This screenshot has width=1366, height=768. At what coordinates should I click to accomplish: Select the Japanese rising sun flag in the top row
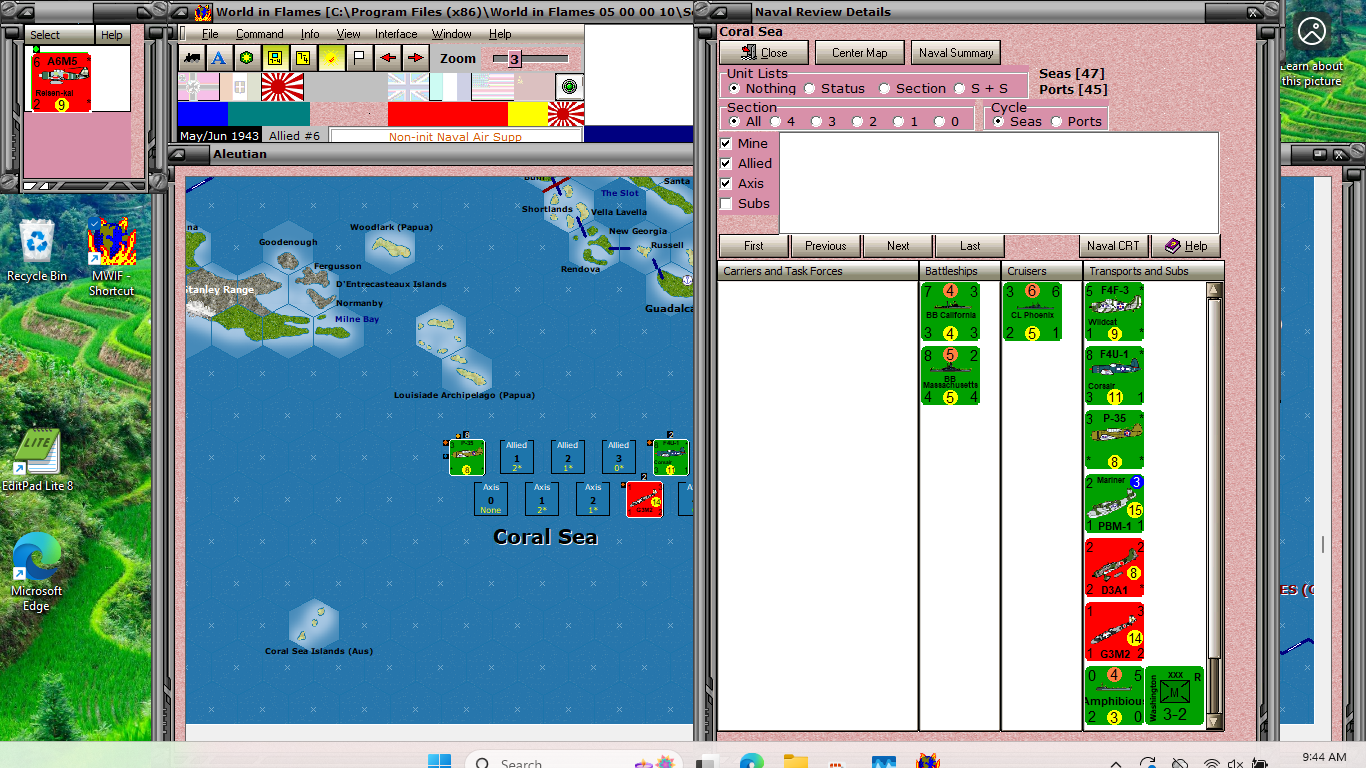282,87
